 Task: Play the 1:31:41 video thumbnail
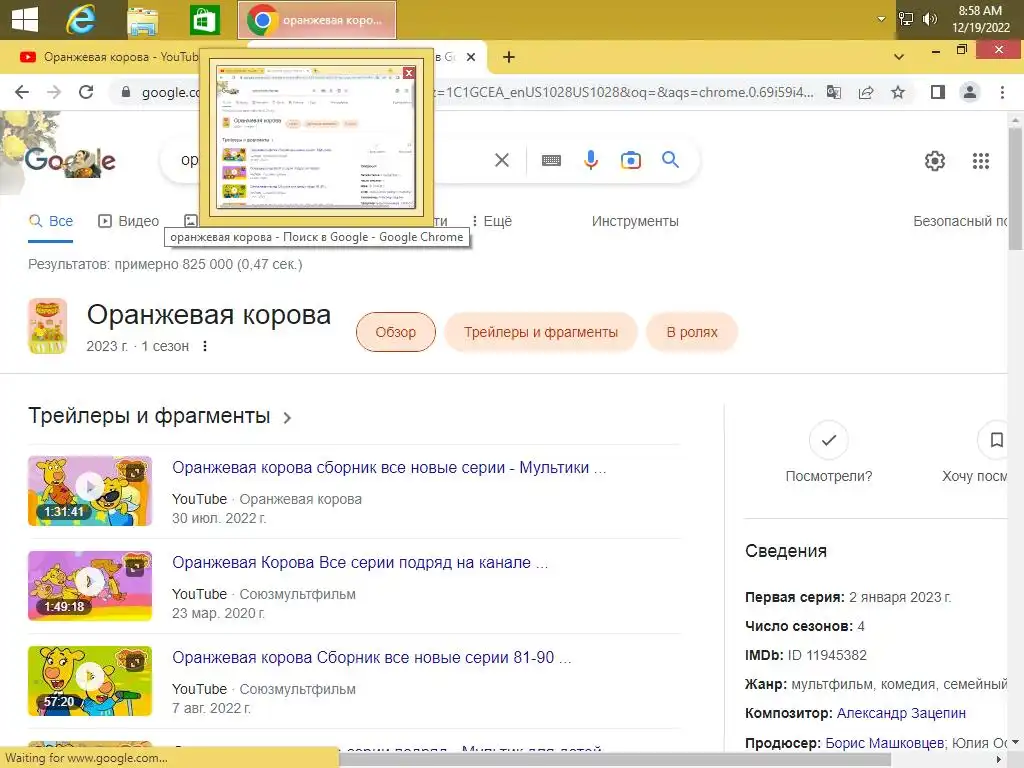click(x=90, y=490)
